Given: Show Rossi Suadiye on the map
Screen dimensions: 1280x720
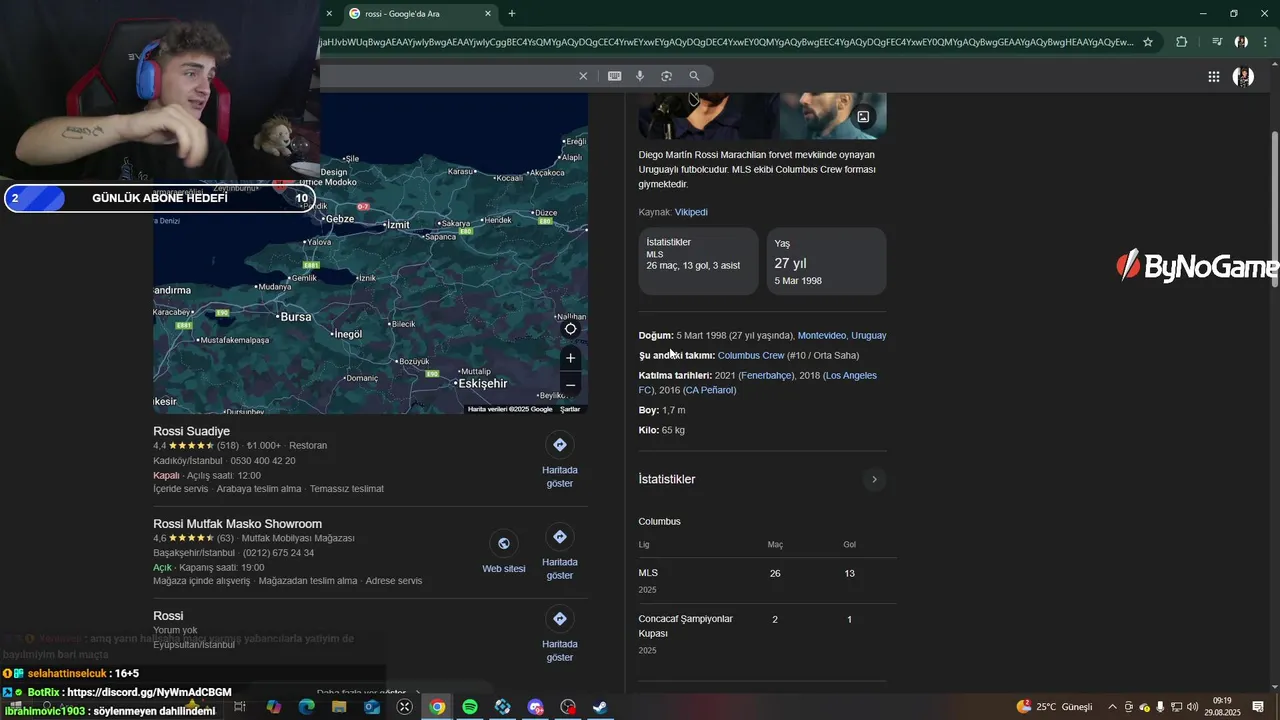Looking at the screenshot, I should (x=560, y=460).
